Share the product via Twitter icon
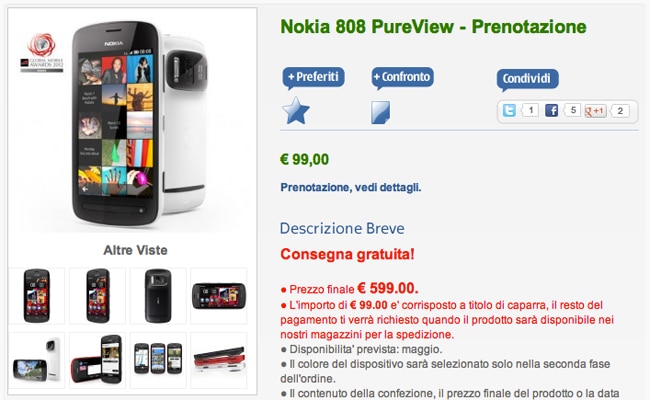 pyautogui.click(x=509, y=111)
